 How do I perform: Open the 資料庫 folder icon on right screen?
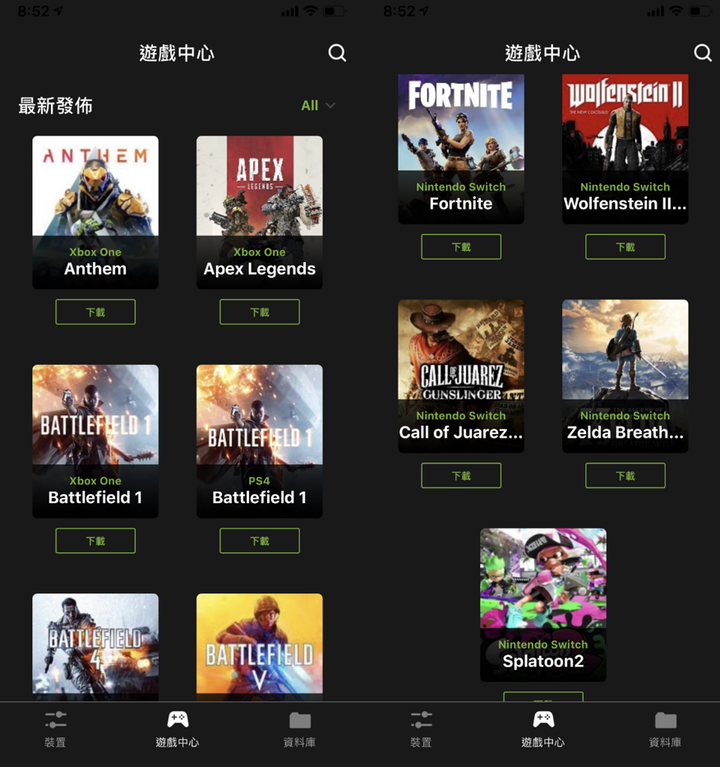tap(666, 720)
